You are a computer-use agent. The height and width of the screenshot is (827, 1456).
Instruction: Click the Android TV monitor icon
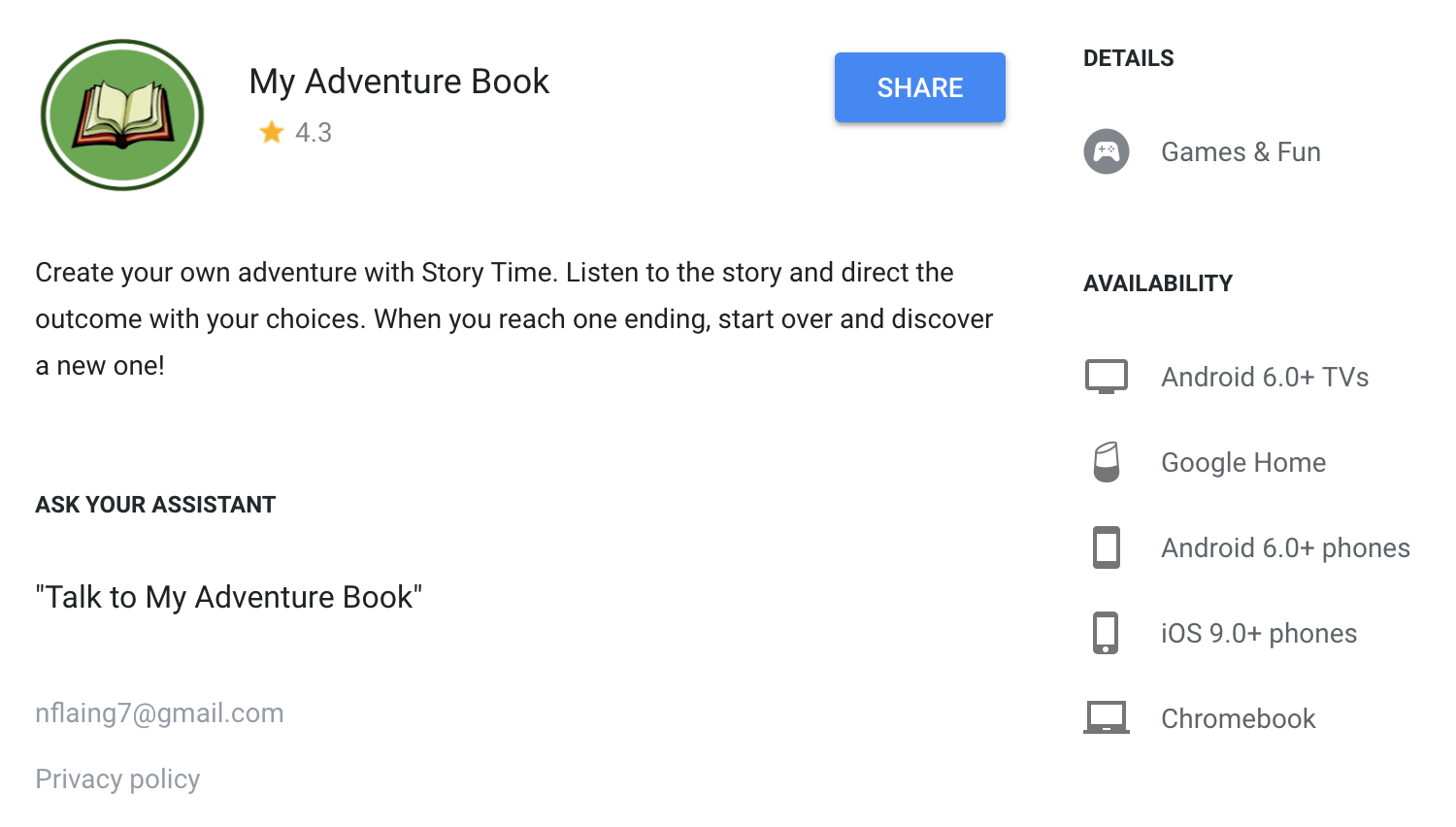point(1107,377)
